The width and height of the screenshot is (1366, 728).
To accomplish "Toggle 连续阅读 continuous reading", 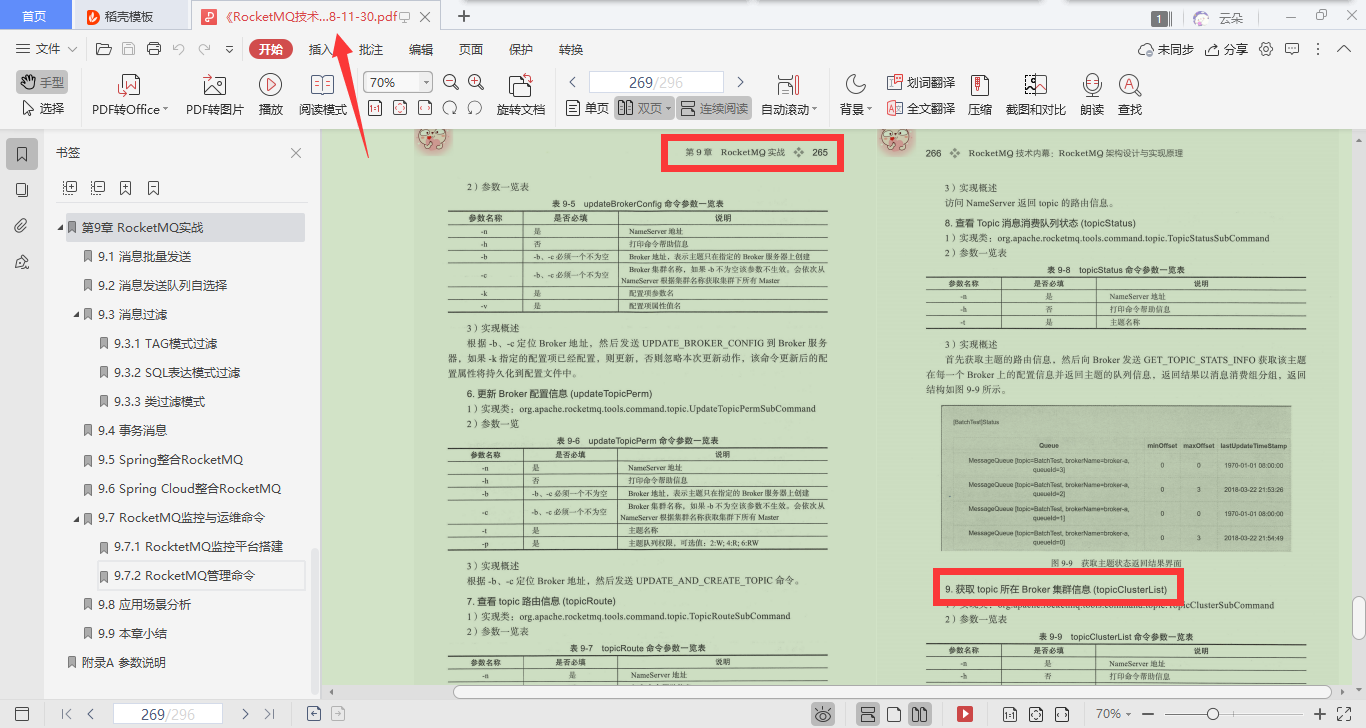I will point(714,108).
